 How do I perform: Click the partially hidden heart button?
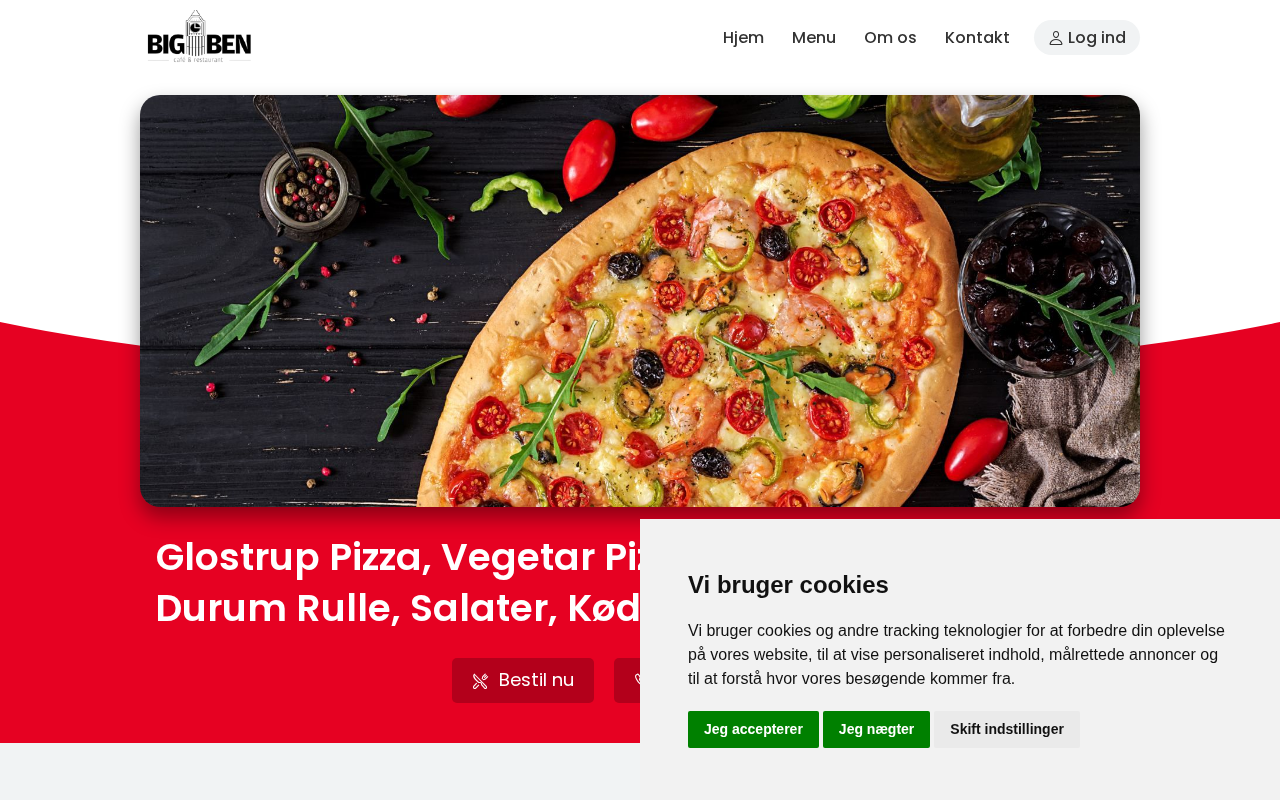click(x=627, y=680)
